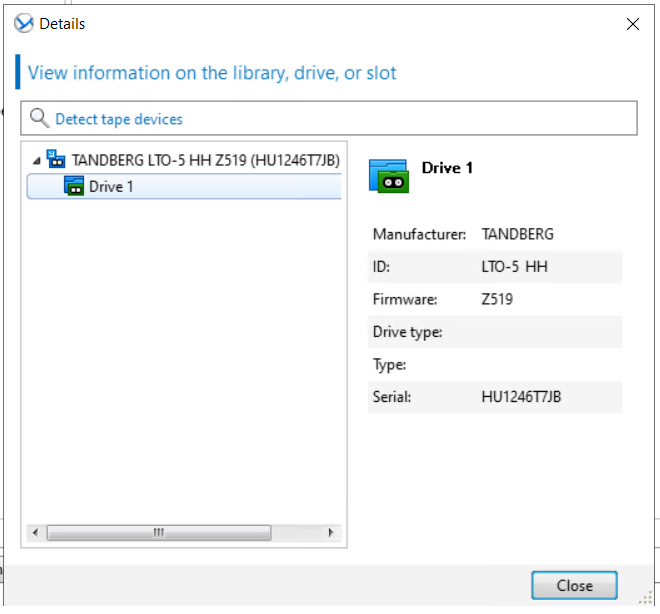Click the Drive 1 heading in details pane

point(447,168)
